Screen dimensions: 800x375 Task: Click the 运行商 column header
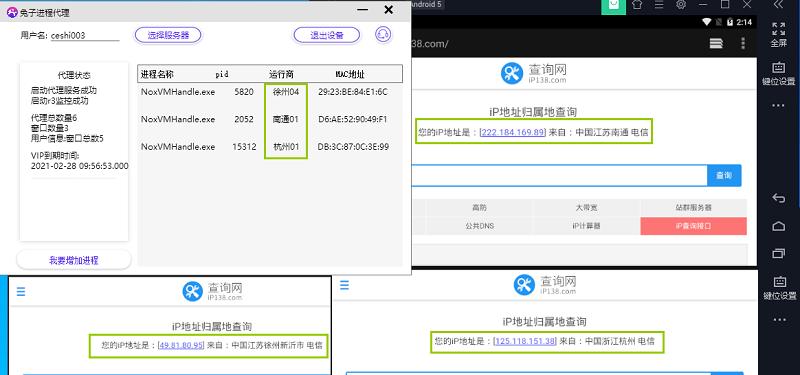tap(282, 74)
